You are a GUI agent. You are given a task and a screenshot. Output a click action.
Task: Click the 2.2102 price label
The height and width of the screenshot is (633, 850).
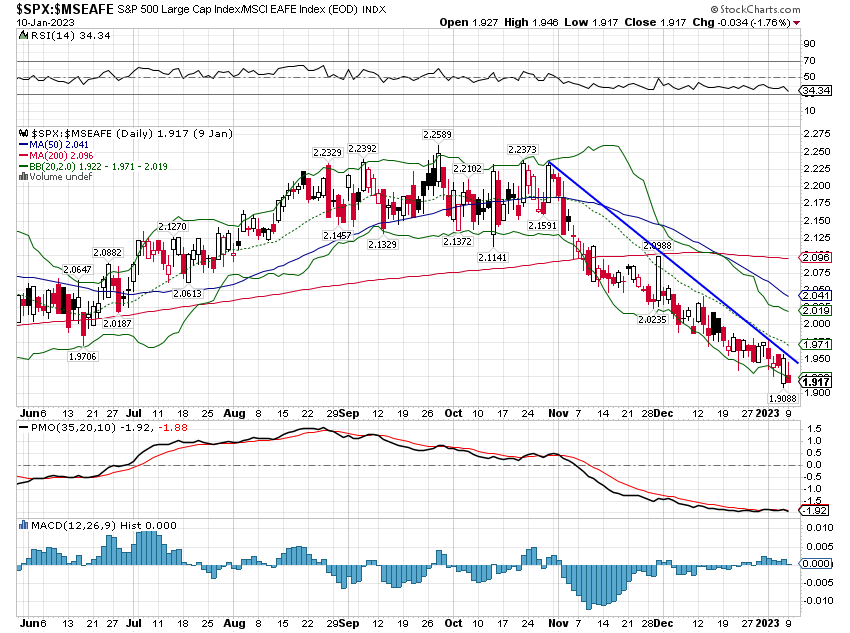[x=467, y=169]
